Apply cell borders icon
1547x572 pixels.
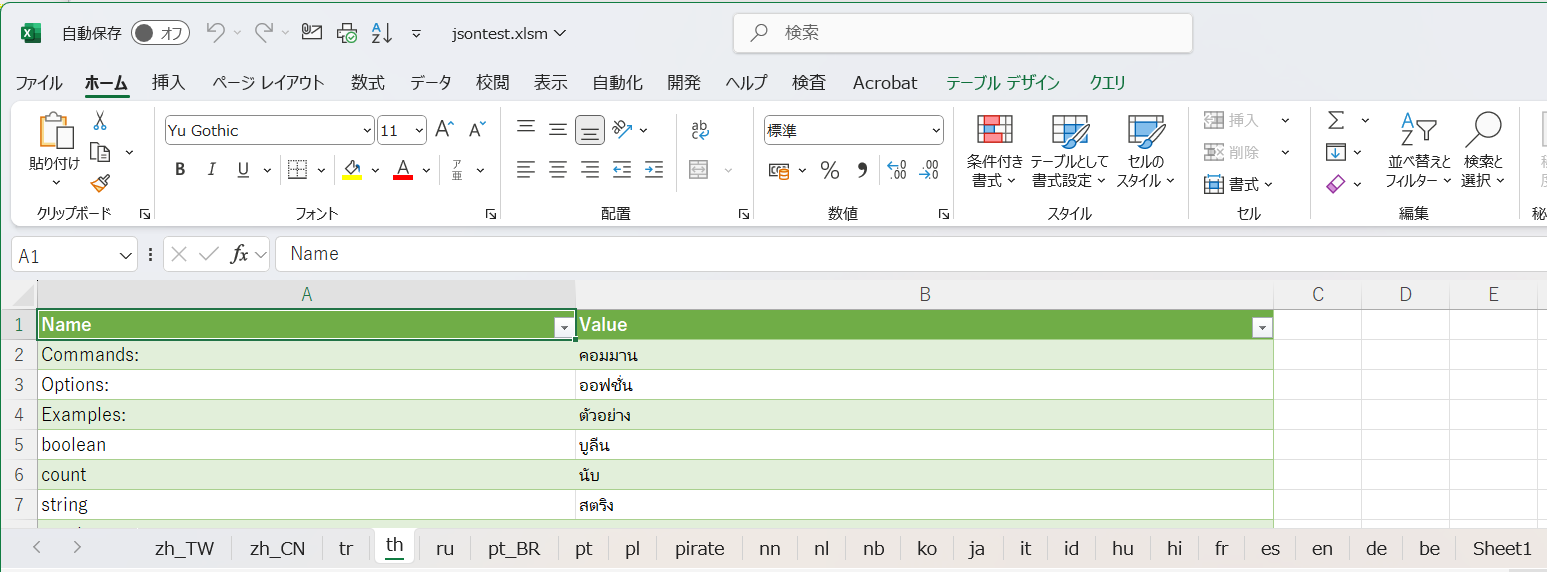[297, 170]
